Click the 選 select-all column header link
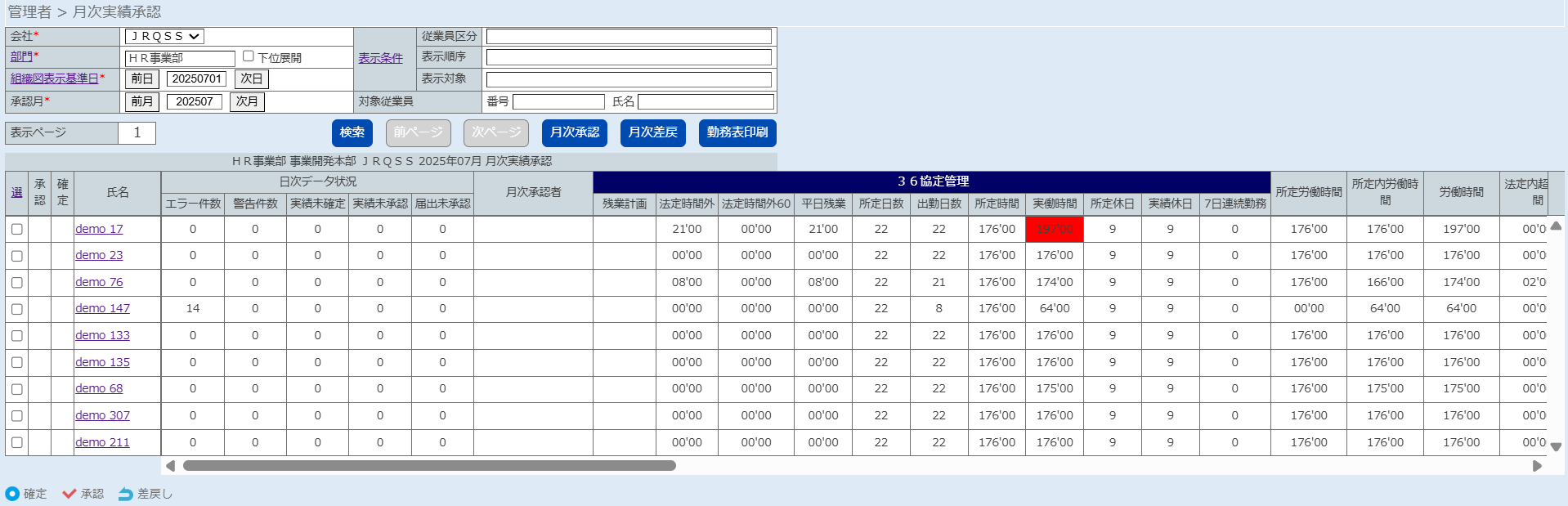This screenshot has height=506, width=1568. (x=16, y=193)
